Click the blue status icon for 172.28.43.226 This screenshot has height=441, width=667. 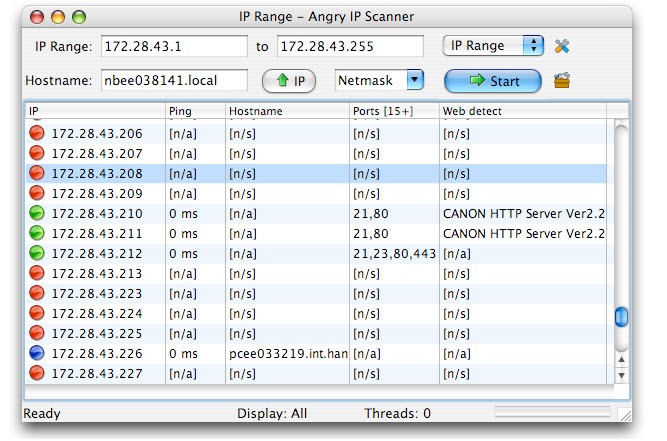click(x=37, y=353)
